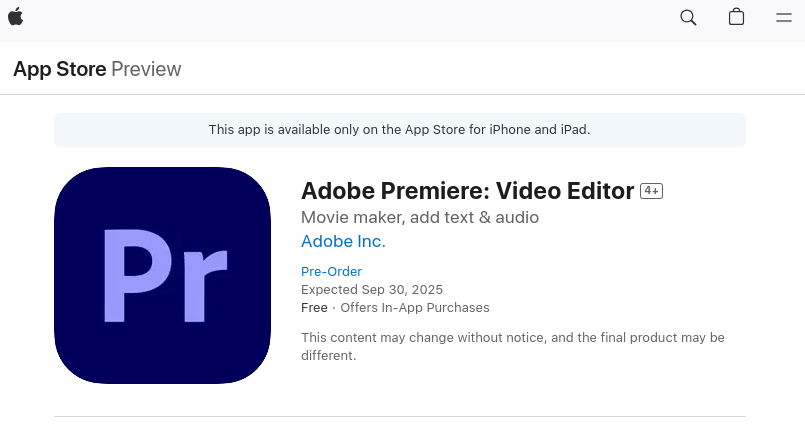Open the search magnifying glass icon
Viewport: 805px width, 430px height.
tap(688, 17)
